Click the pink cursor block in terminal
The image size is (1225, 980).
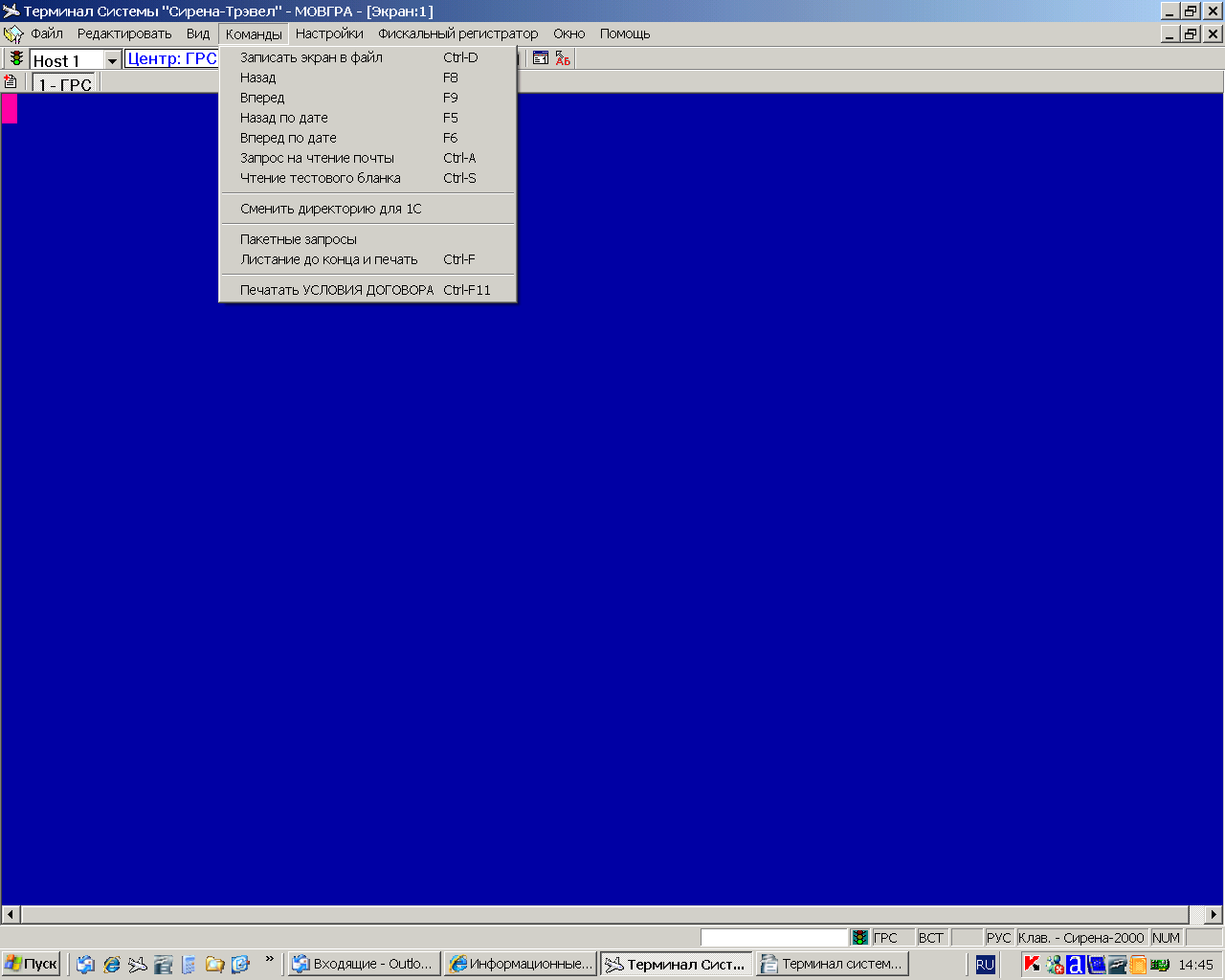[x=9, y=108]
